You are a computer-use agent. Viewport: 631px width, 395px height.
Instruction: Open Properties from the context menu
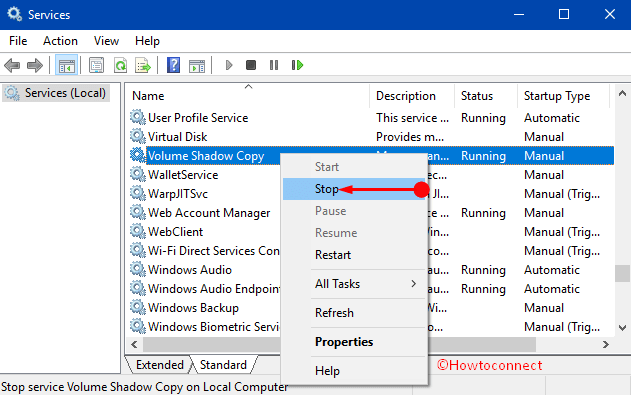pyautogui.click(x=354, y=342)
